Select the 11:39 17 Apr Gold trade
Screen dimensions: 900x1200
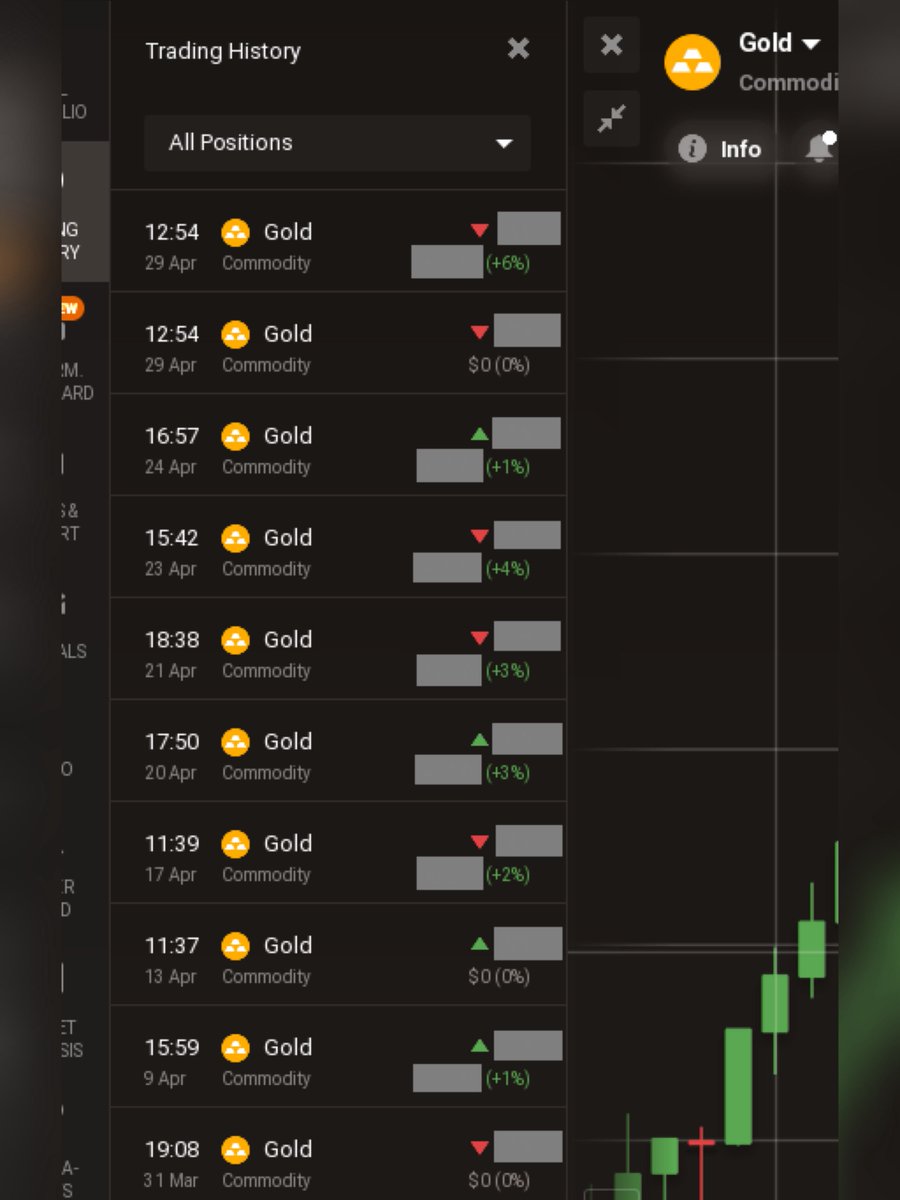click(x=338, y=853)
